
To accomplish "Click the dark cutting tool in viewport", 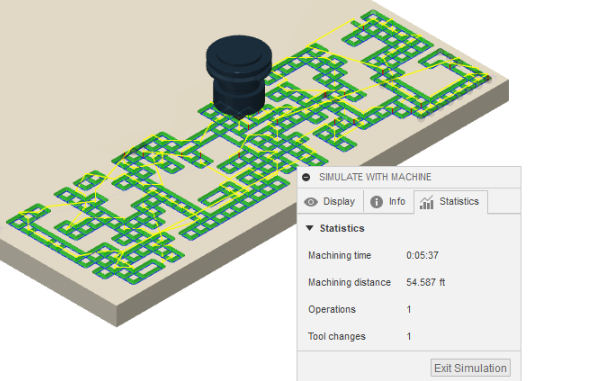I will pyautogui.click(x=239, y=76).
